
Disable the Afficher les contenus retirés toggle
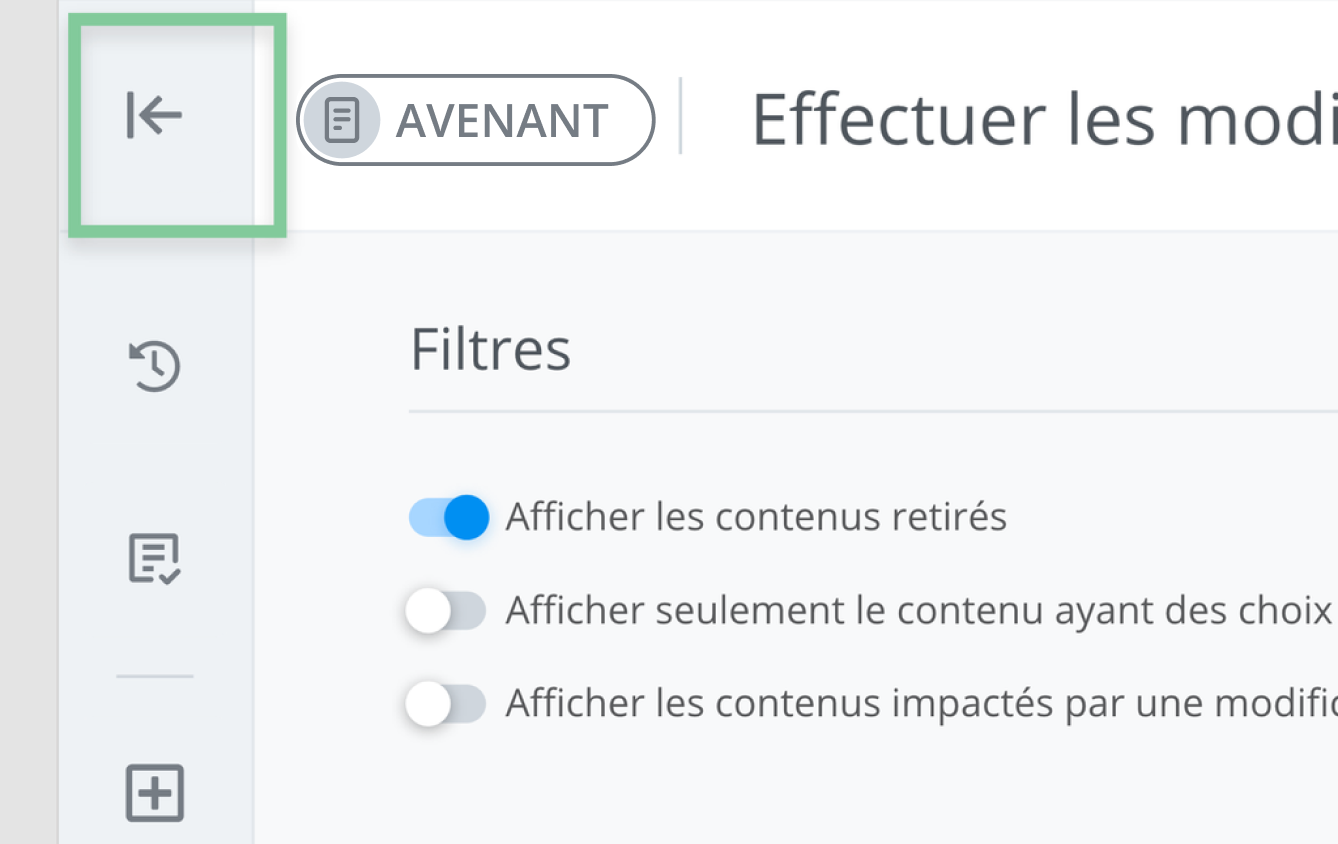(449, 517)
